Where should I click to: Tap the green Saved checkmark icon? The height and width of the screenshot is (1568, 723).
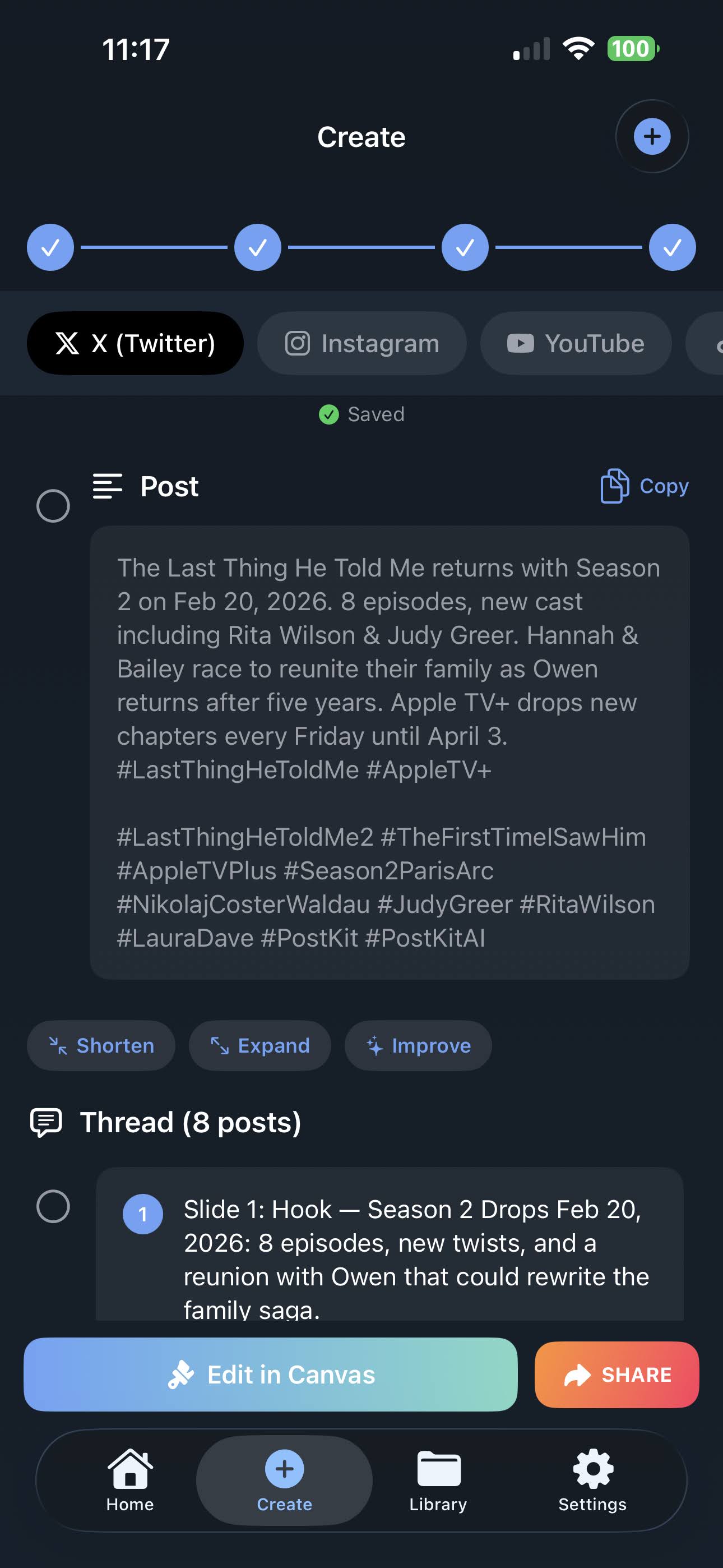tap(328, 414)
